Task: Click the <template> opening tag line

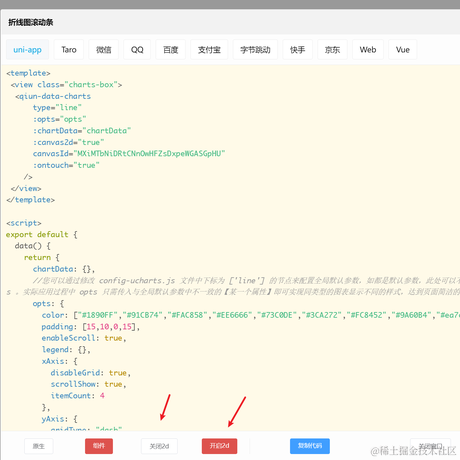Action: pos(28,73)
